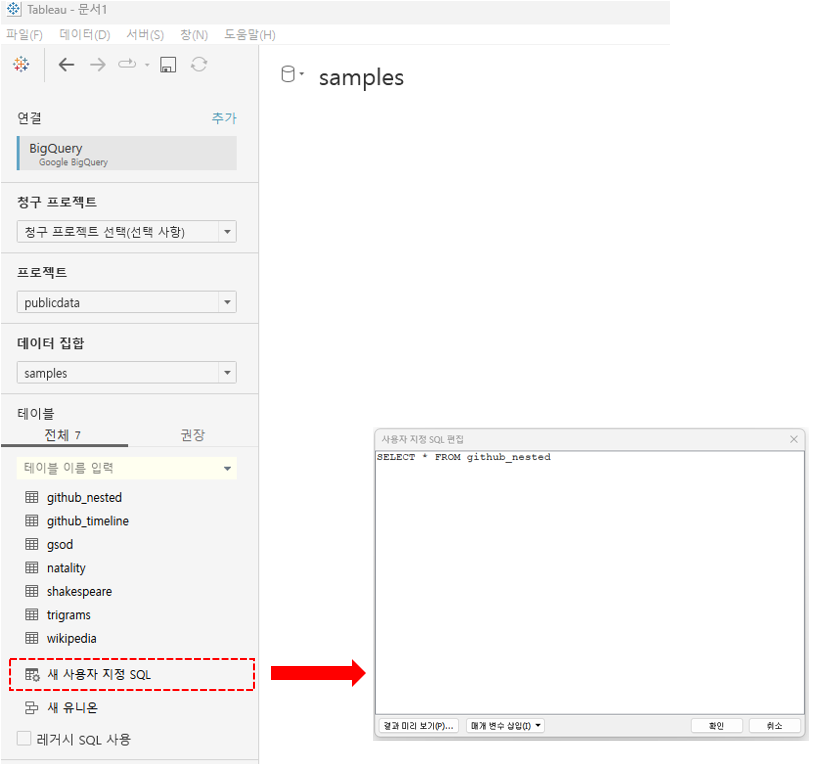Click 결과 미리 보기(P)... button
The image size is (815, 764).
(418, 726)
